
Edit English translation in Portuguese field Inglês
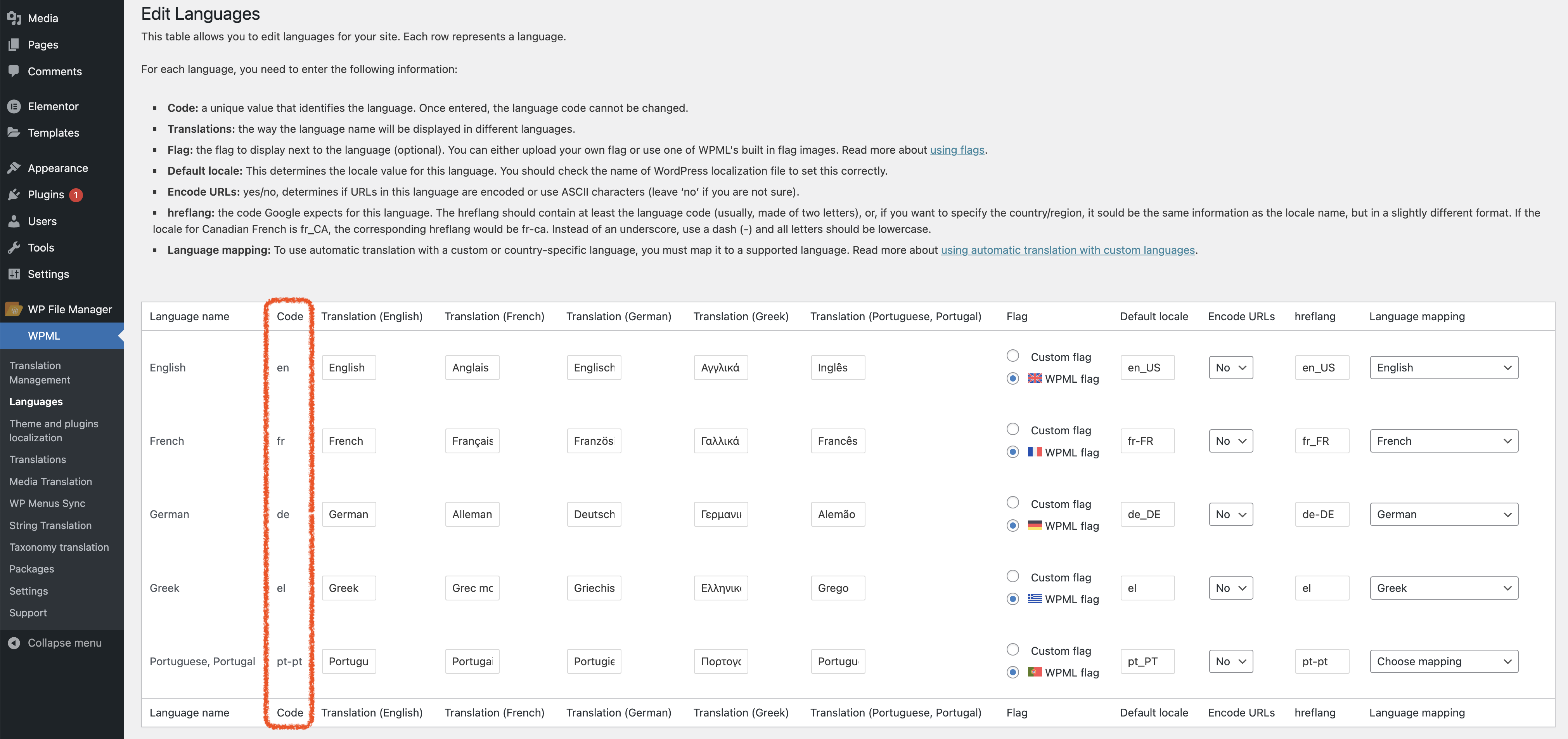838,368
